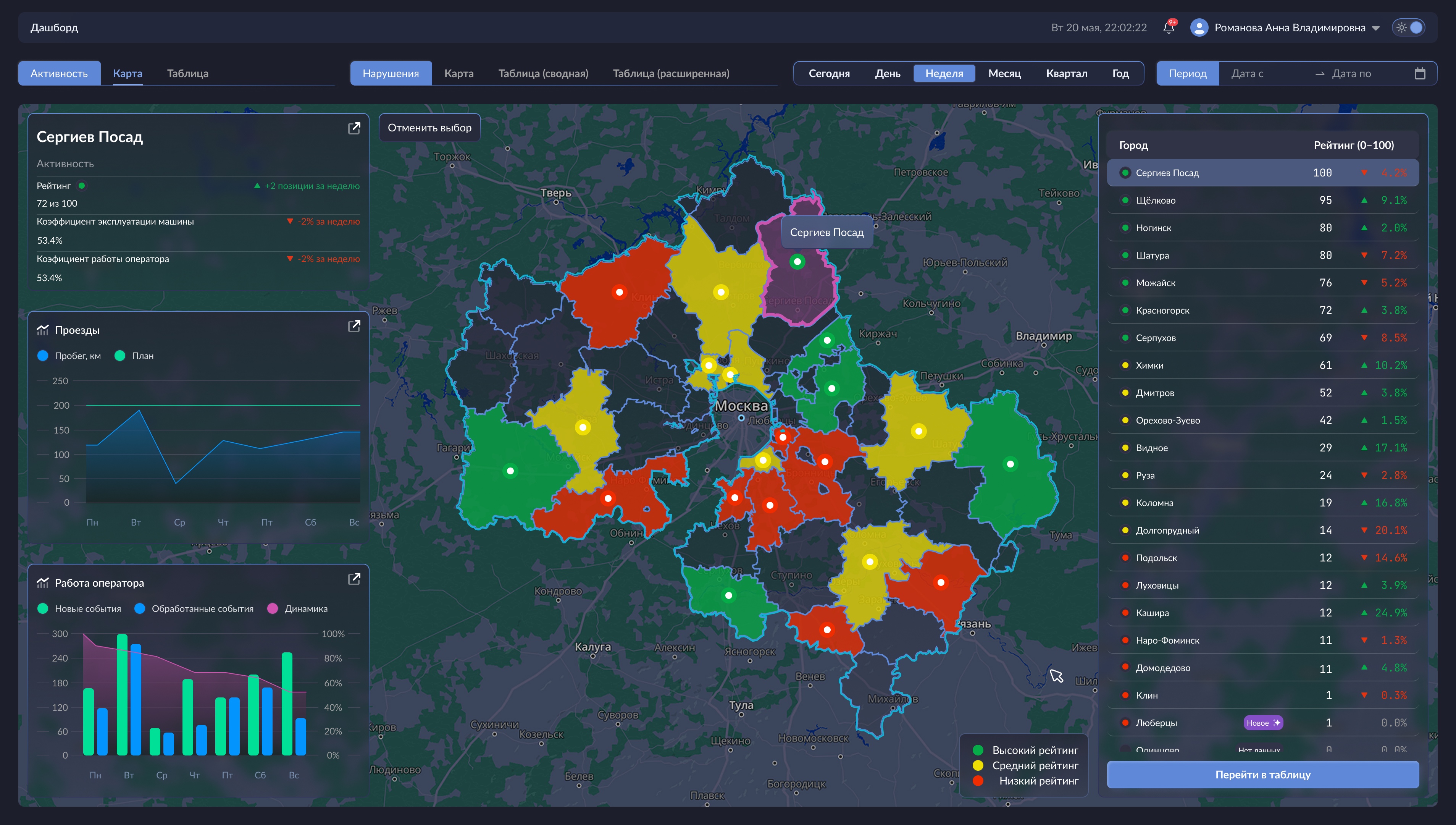This screenshot has width=1456, height=825.
Task: Click the user avatar icon
Action: tap(1199, 27)
